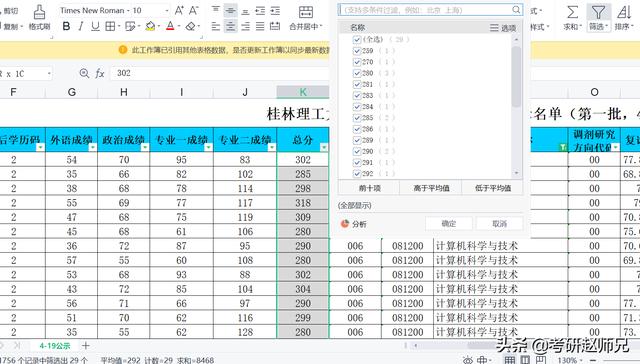Click the 确定 confirm button
640x364 pixels.
pyautogui.click(x=449, y=224)
